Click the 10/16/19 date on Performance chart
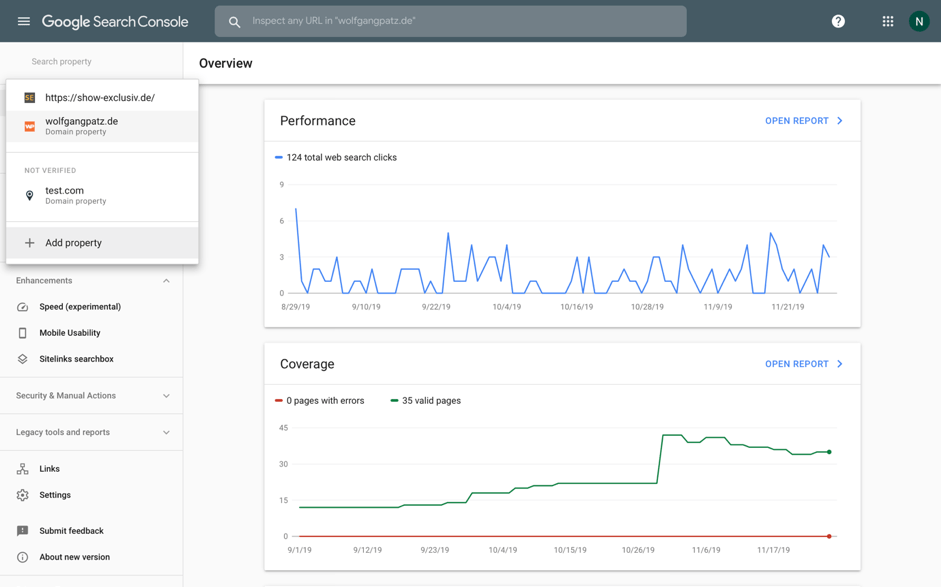This screenshot has width=941, height=587. pyautogui.click(x=577, y=307)
